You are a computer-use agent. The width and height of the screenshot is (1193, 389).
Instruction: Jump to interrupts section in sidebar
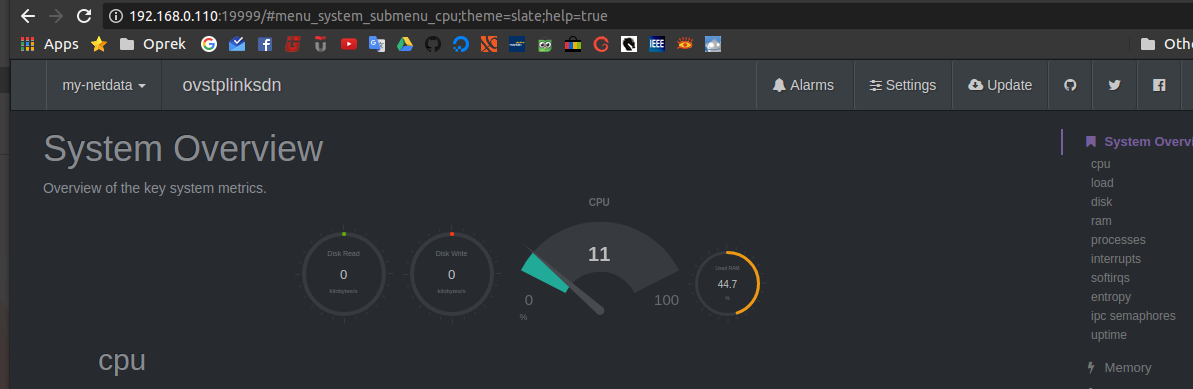click(x=1115, y=259)
